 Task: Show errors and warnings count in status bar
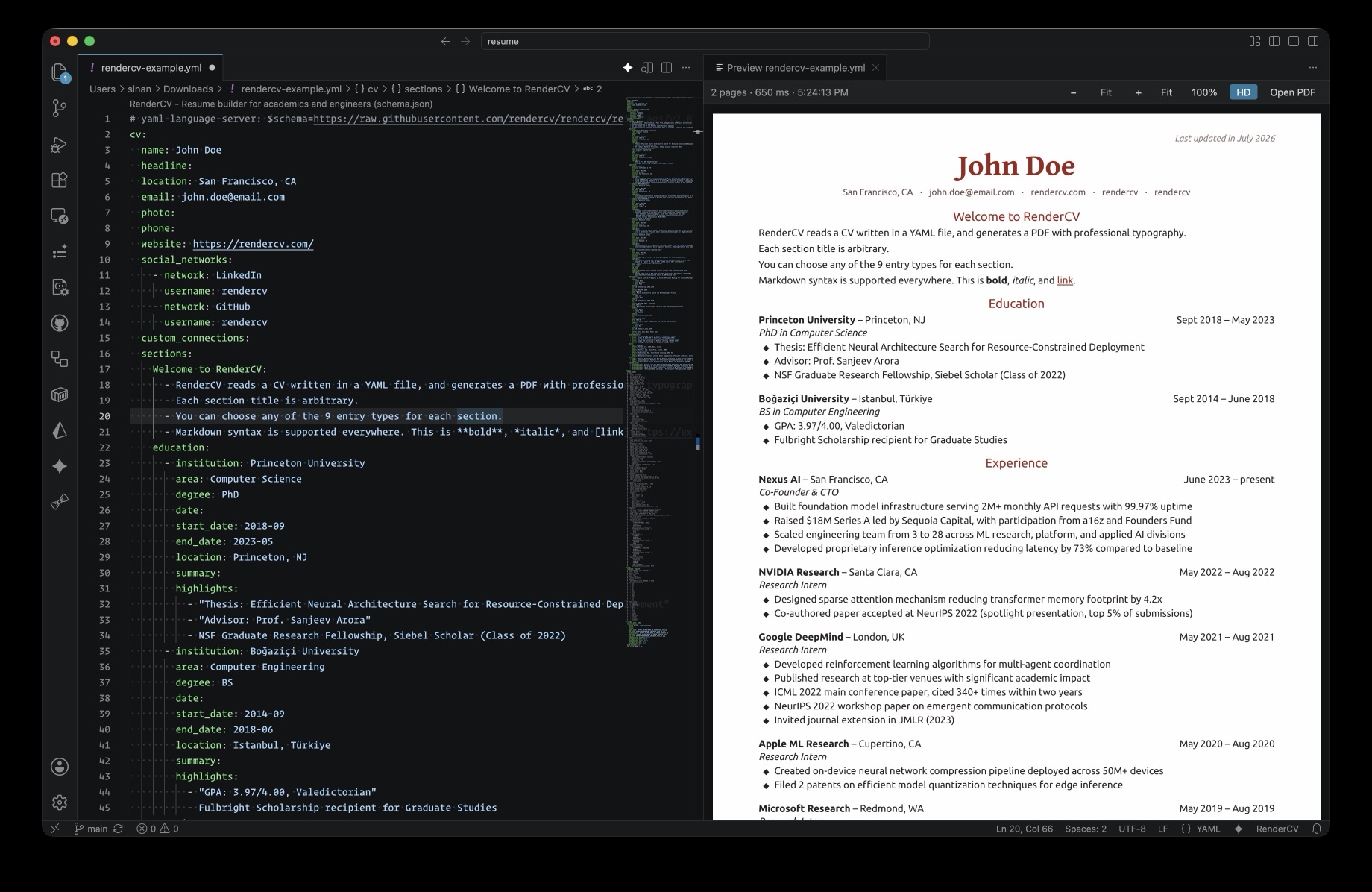(x=157, y=829)
